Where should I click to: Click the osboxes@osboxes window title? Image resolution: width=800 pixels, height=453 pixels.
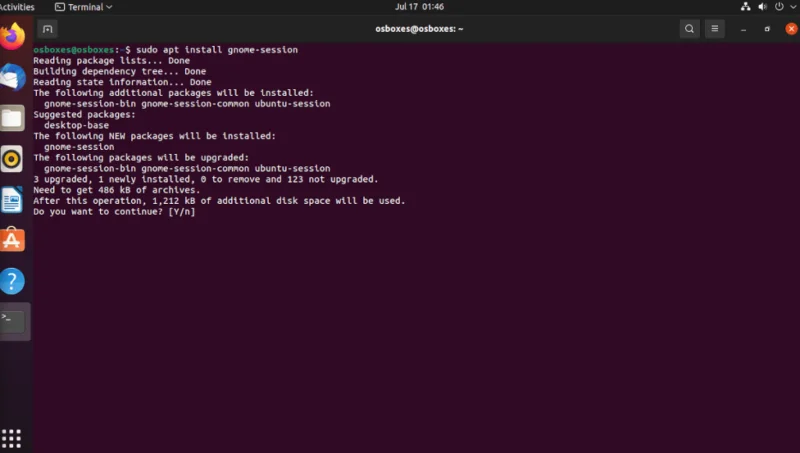point(419,29)
